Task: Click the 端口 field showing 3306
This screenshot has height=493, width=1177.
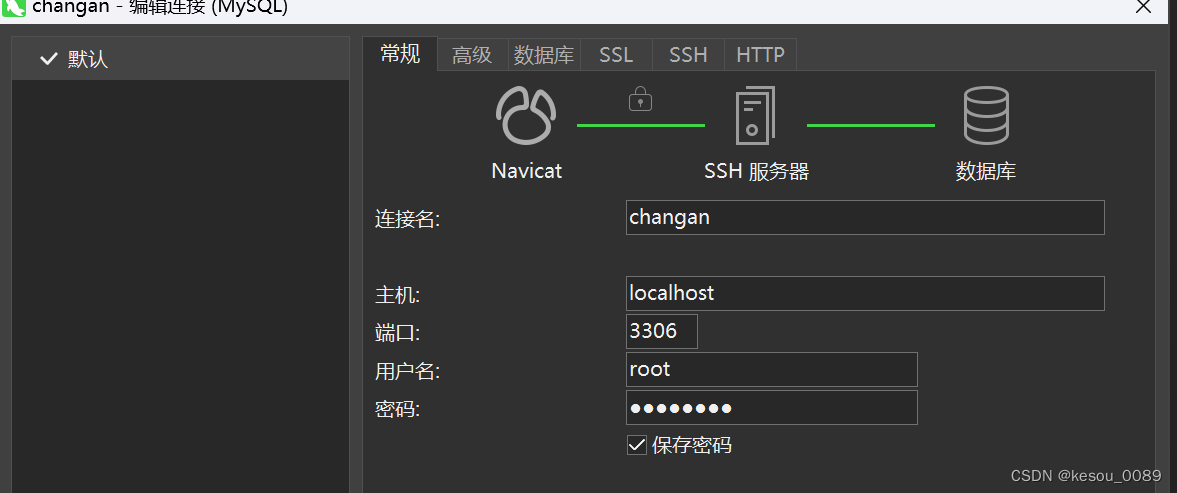Action: pos(661,331)
